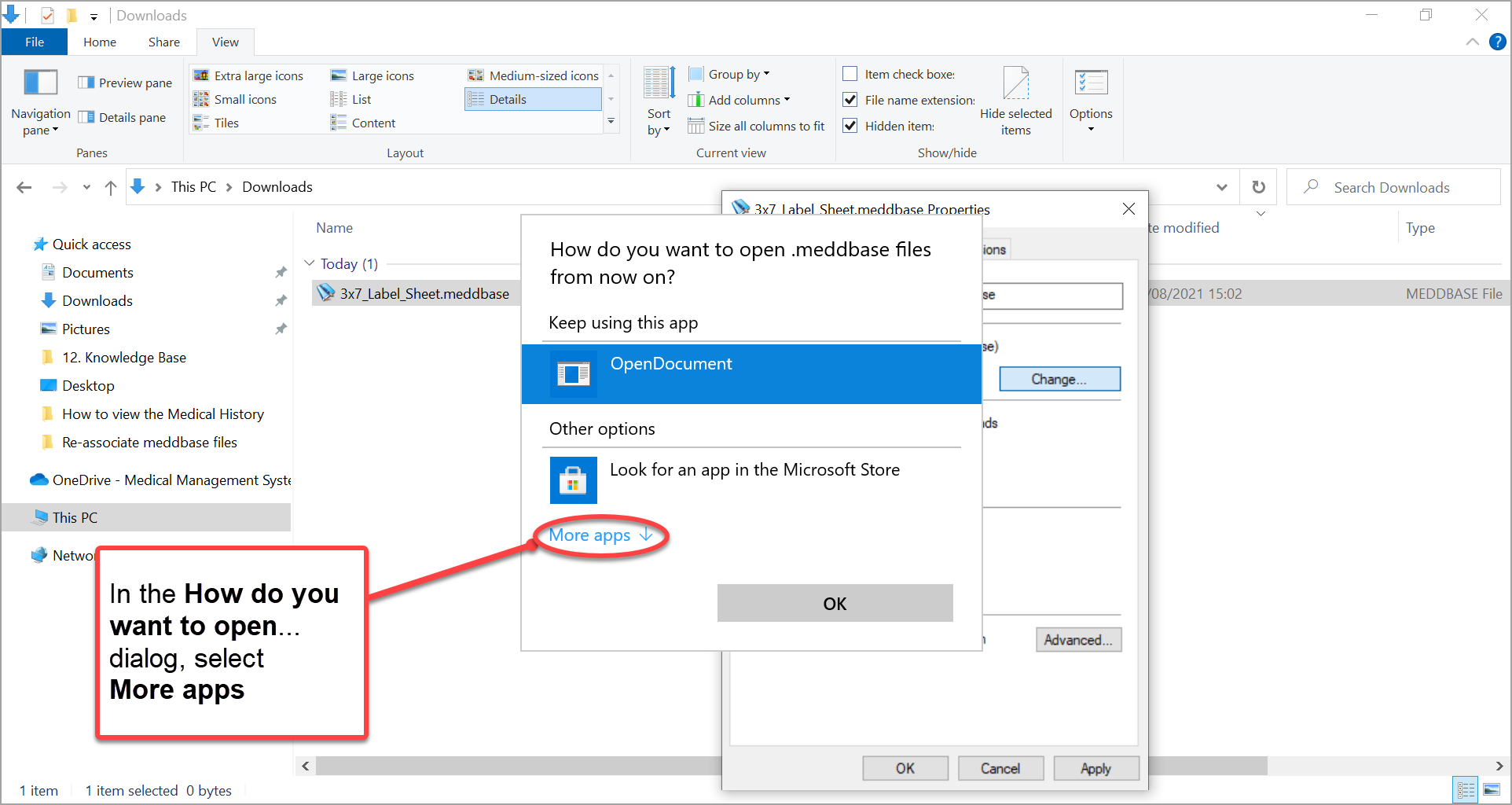Image resolution: width=1512 pixels, height=805 pixels.
Task: Click Advanced... in the Properties window
Action: [1078, 640]
